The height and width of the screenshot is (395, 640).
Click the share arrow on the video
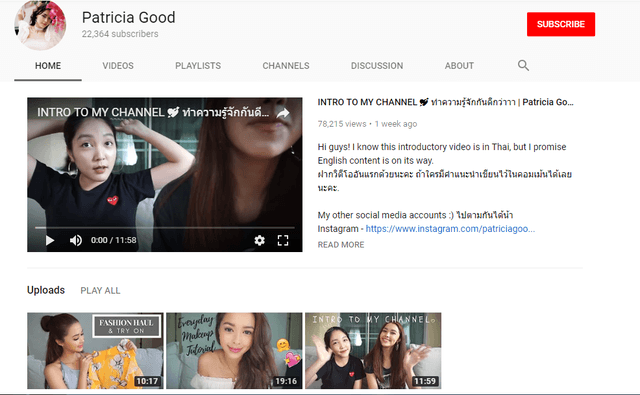(283, 113)
